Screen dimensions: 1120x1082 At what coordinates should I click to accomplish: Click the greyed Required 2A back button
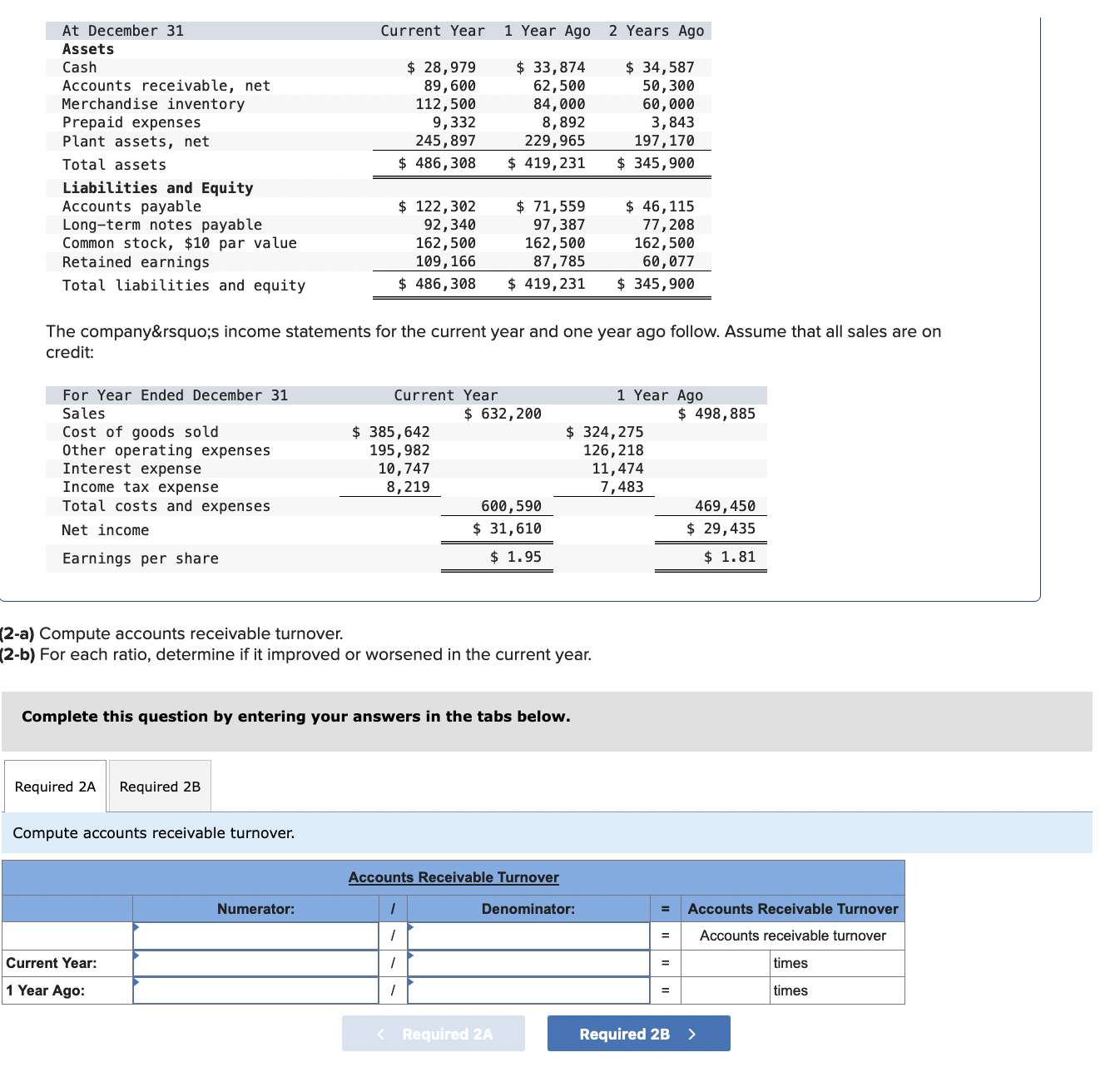[x=433, y=1034]
